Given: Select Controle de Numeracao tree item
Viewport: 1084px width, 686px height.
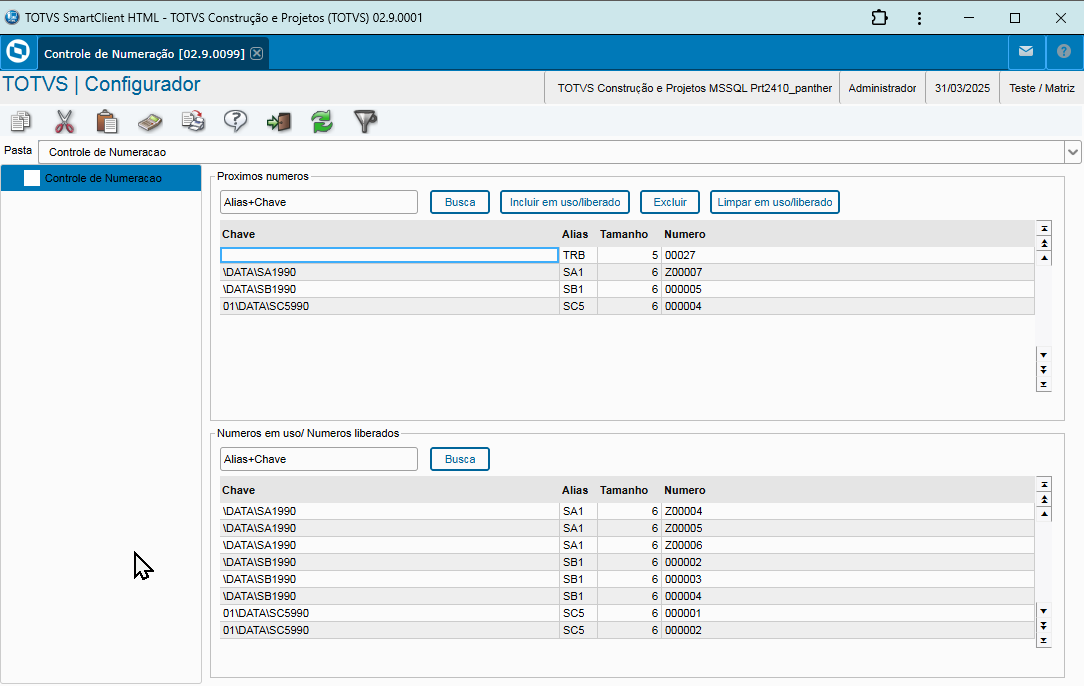Looking at the screenshot, I should click(103, 178).
